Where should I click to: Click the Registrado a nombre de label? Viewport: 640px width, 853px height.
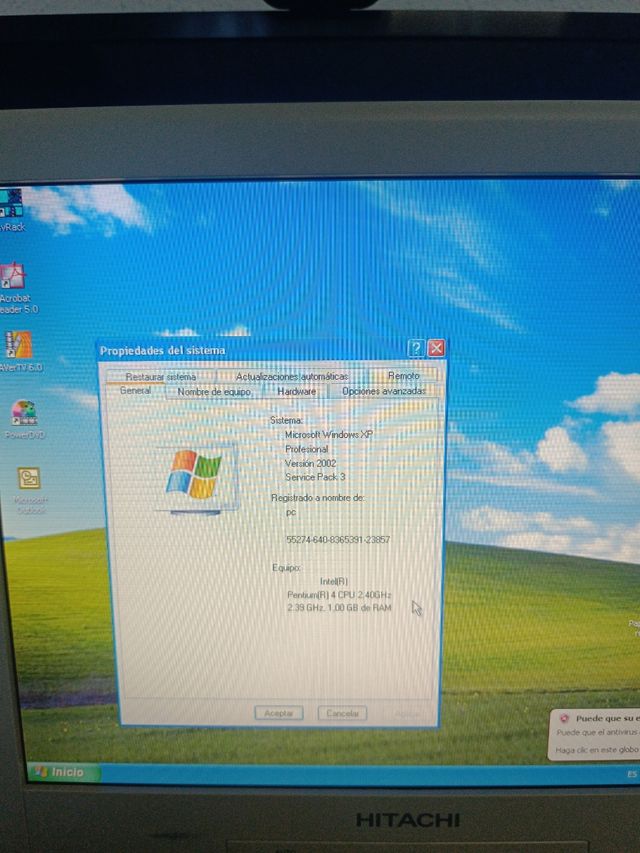point(317,498)
